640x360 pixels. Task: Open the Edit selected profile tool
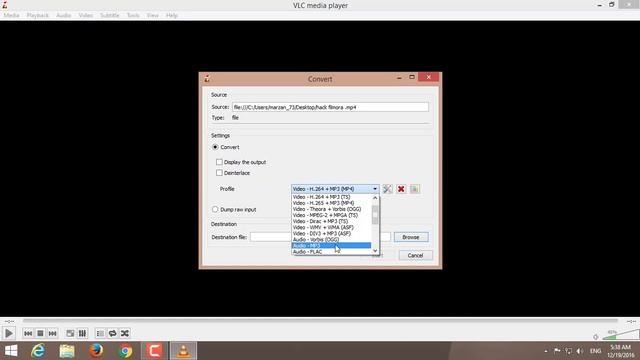click(387, 189)
